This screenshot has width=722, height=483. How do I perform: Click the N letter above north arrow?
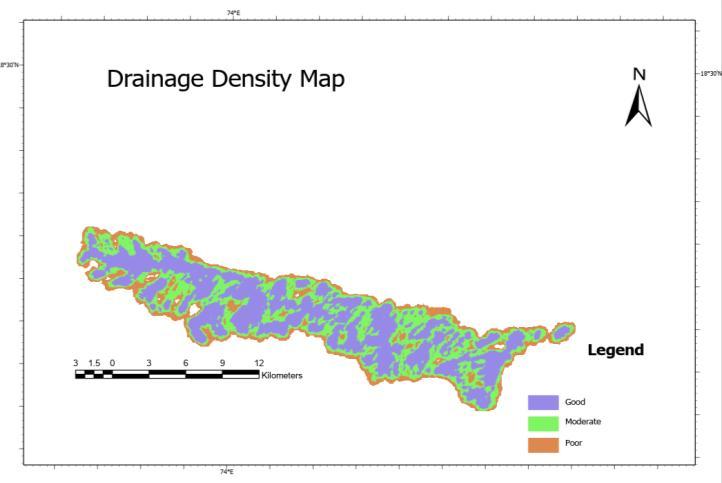(639, 75)
